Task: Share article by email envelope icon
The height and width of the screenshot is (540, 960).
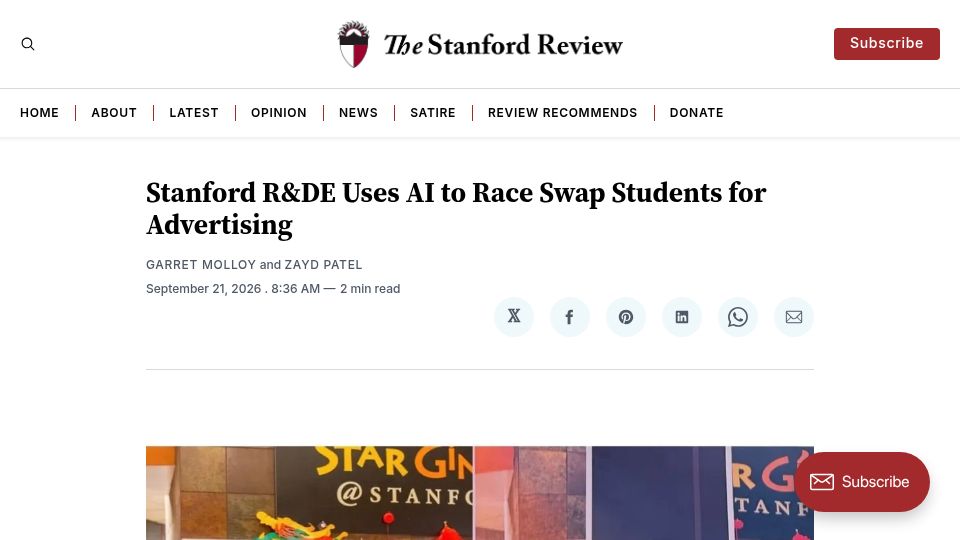Action: click(793, 317)
